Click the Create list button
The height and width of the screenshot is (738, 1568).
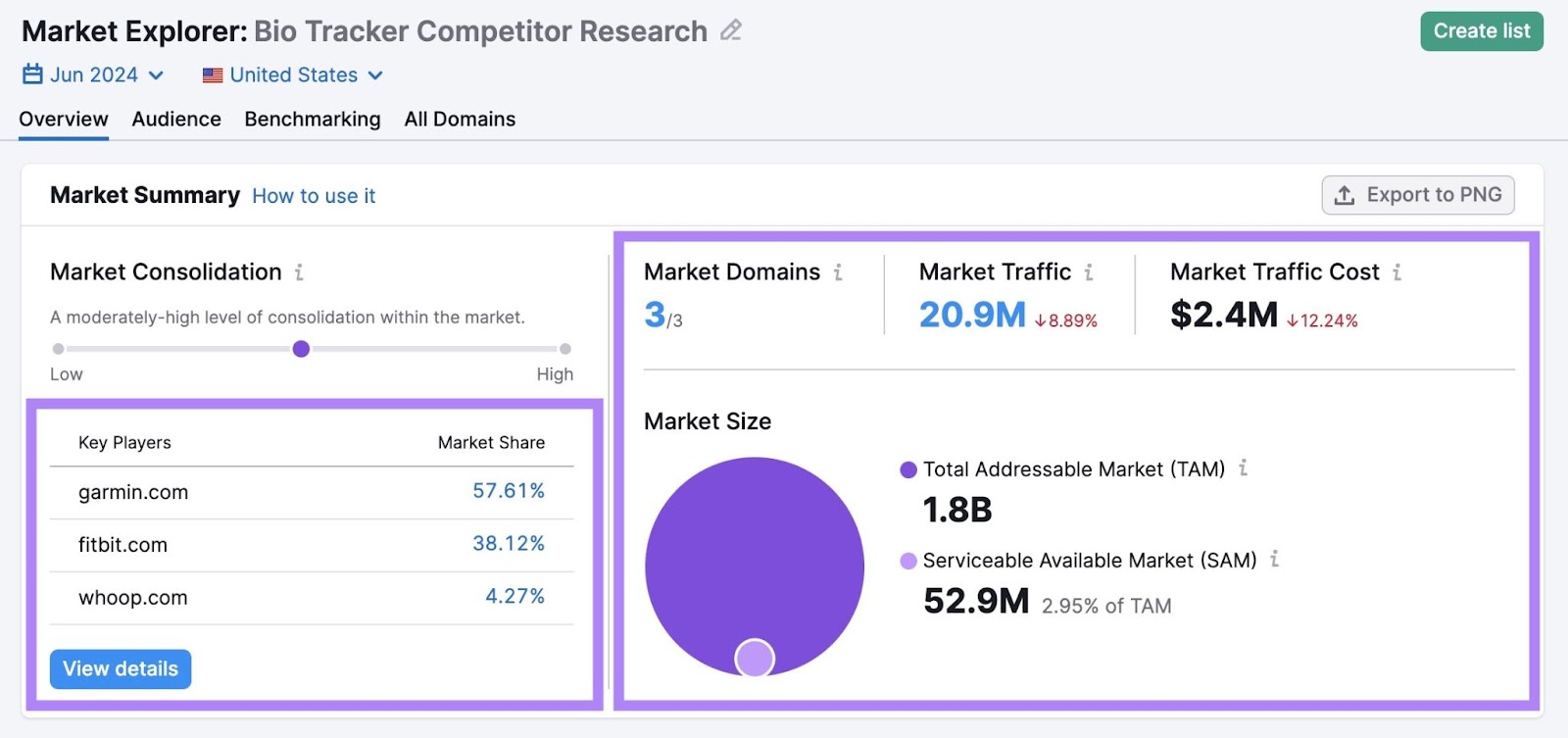(1482, 31)
